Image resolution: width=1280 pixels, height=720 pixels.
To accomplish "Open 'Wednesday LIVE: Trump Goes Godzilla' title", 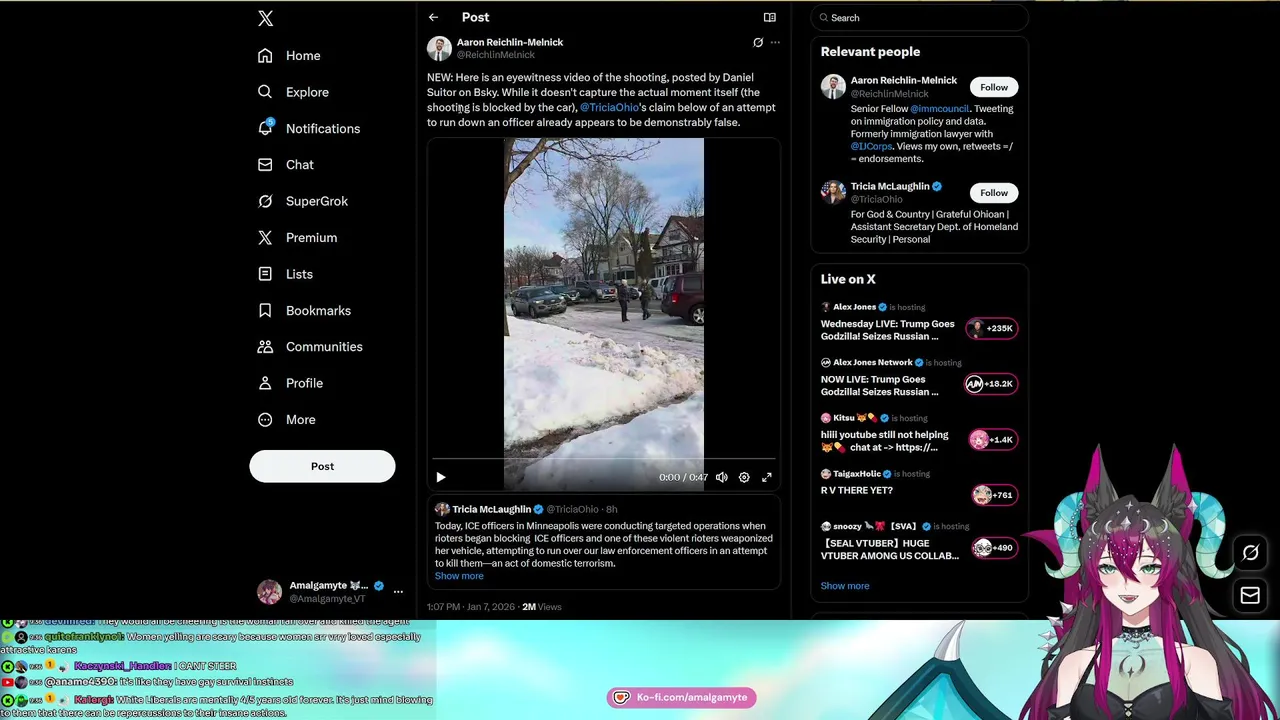I will point(888,330).
